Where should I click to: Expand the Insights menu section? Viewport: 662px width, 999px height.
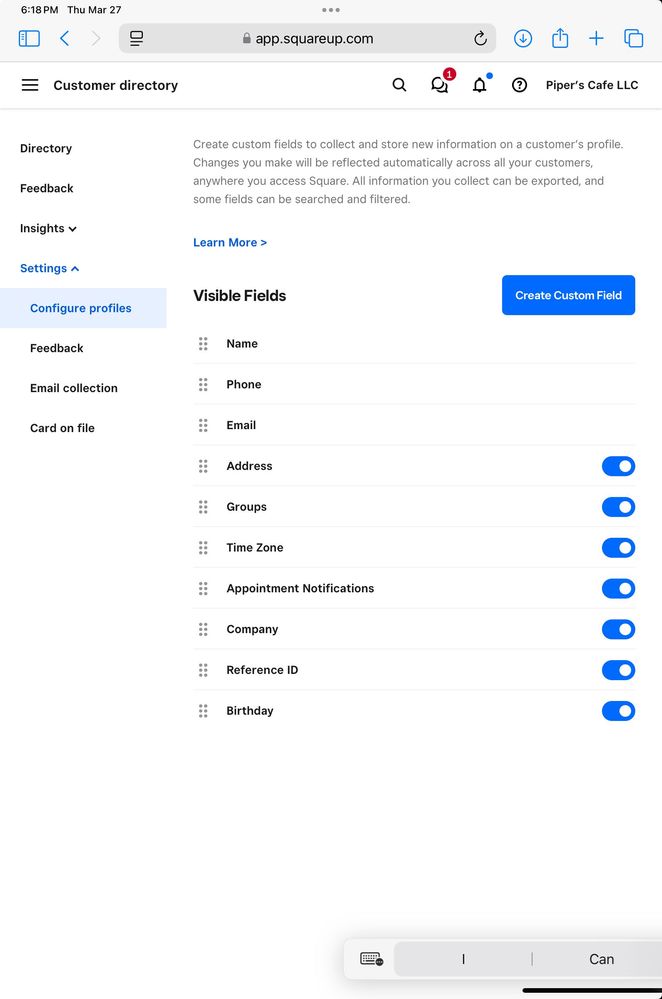tap(48, 228)
